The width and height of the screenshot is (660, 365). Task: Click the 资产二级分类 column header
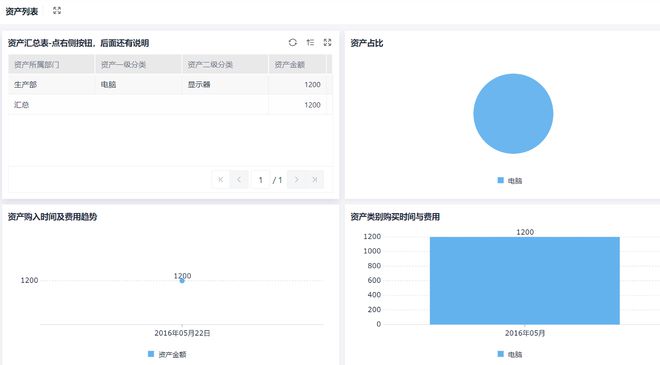coord(225,64)
